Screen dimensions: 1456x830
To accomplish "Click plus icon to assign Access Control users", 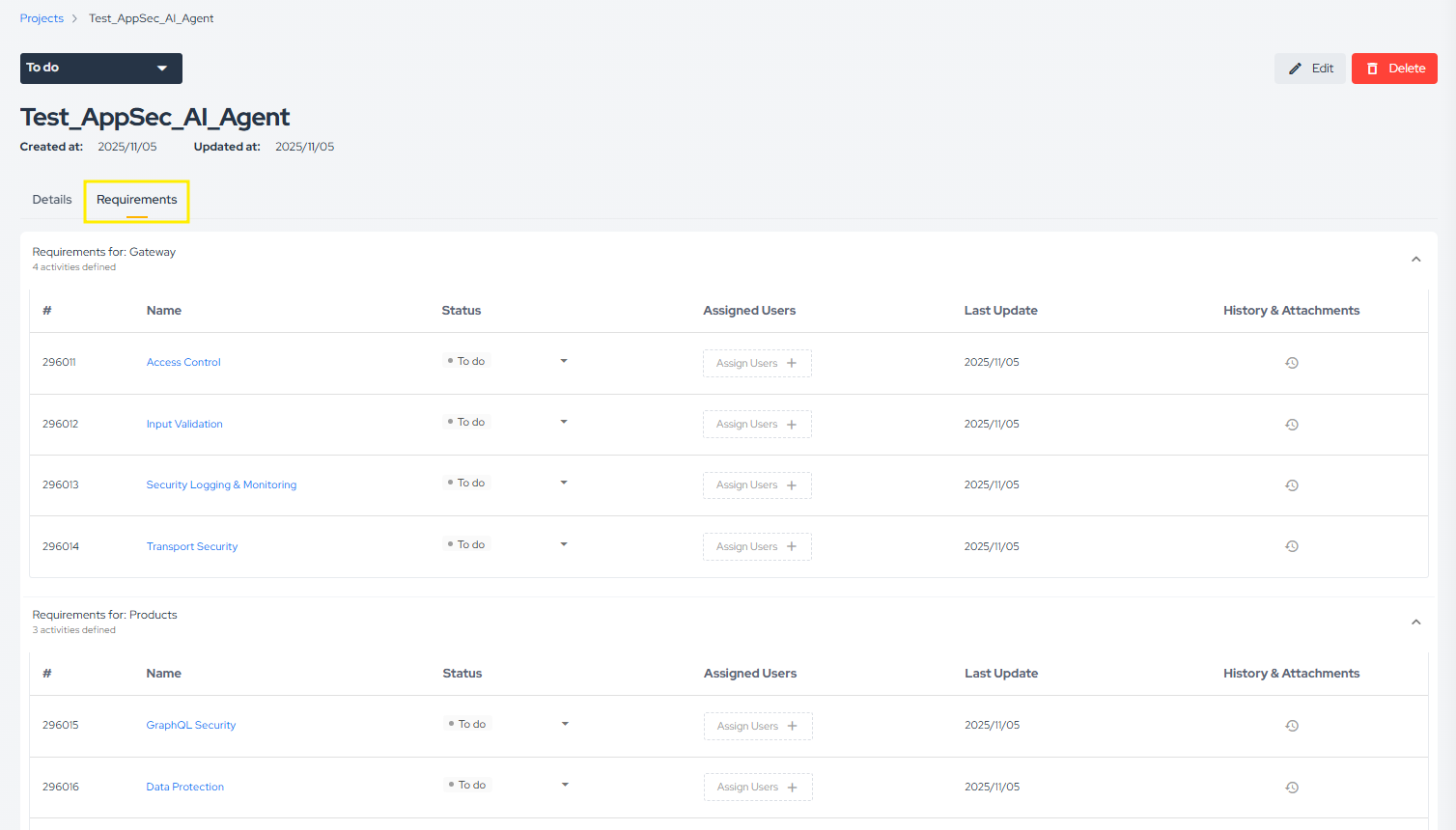I will [792, 363].
